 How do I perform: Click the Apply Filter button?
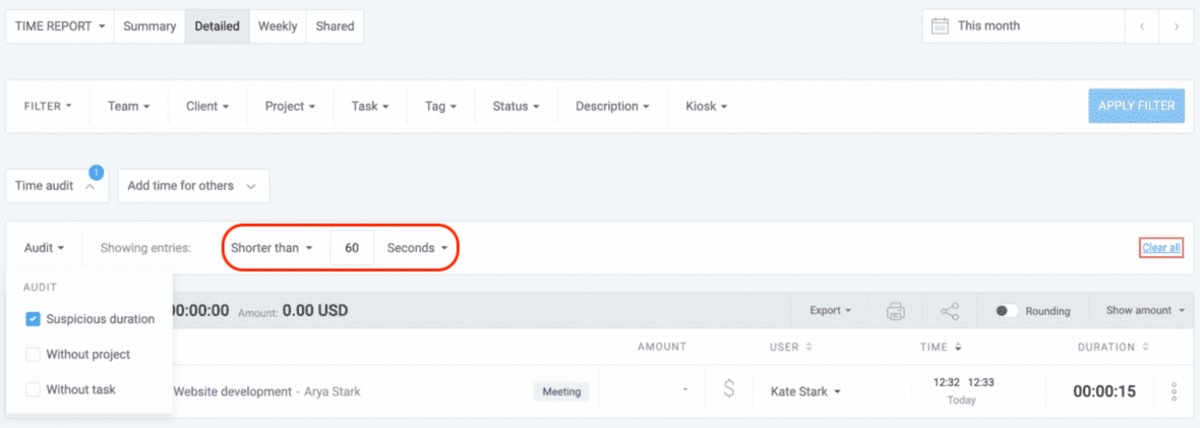coord(1136,105)
